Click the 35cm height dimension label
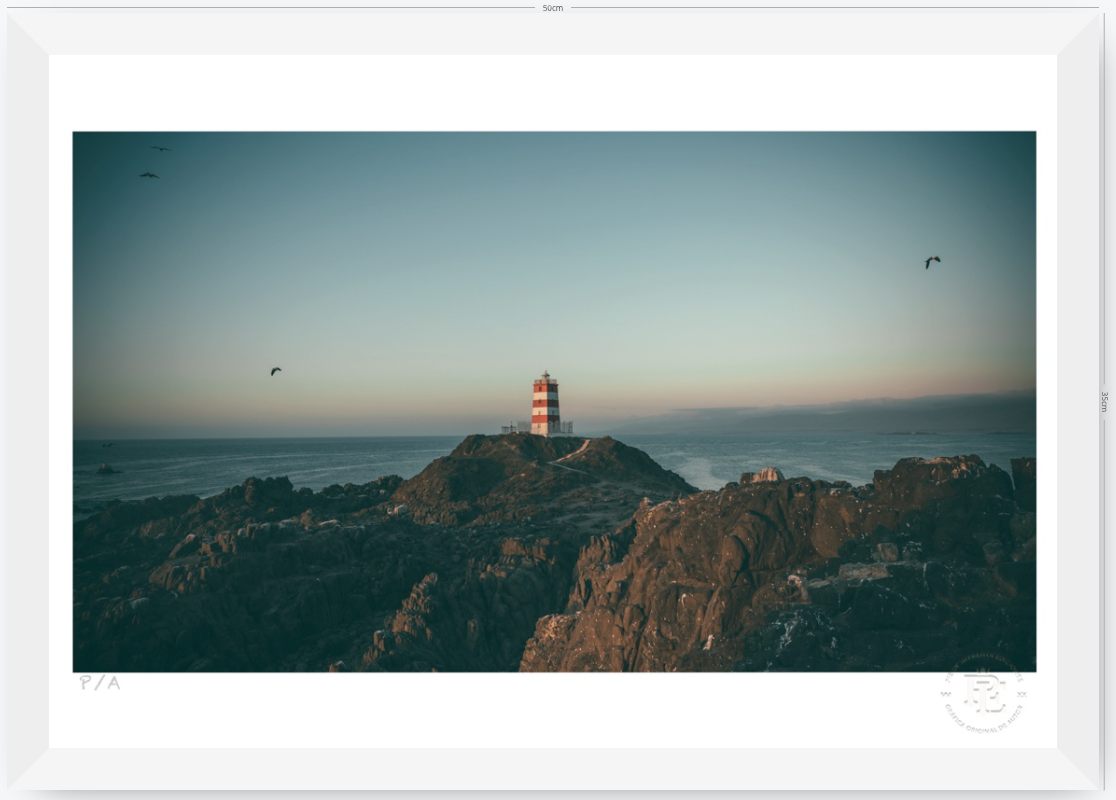 pyautogui.click(x=1104, y=401)
